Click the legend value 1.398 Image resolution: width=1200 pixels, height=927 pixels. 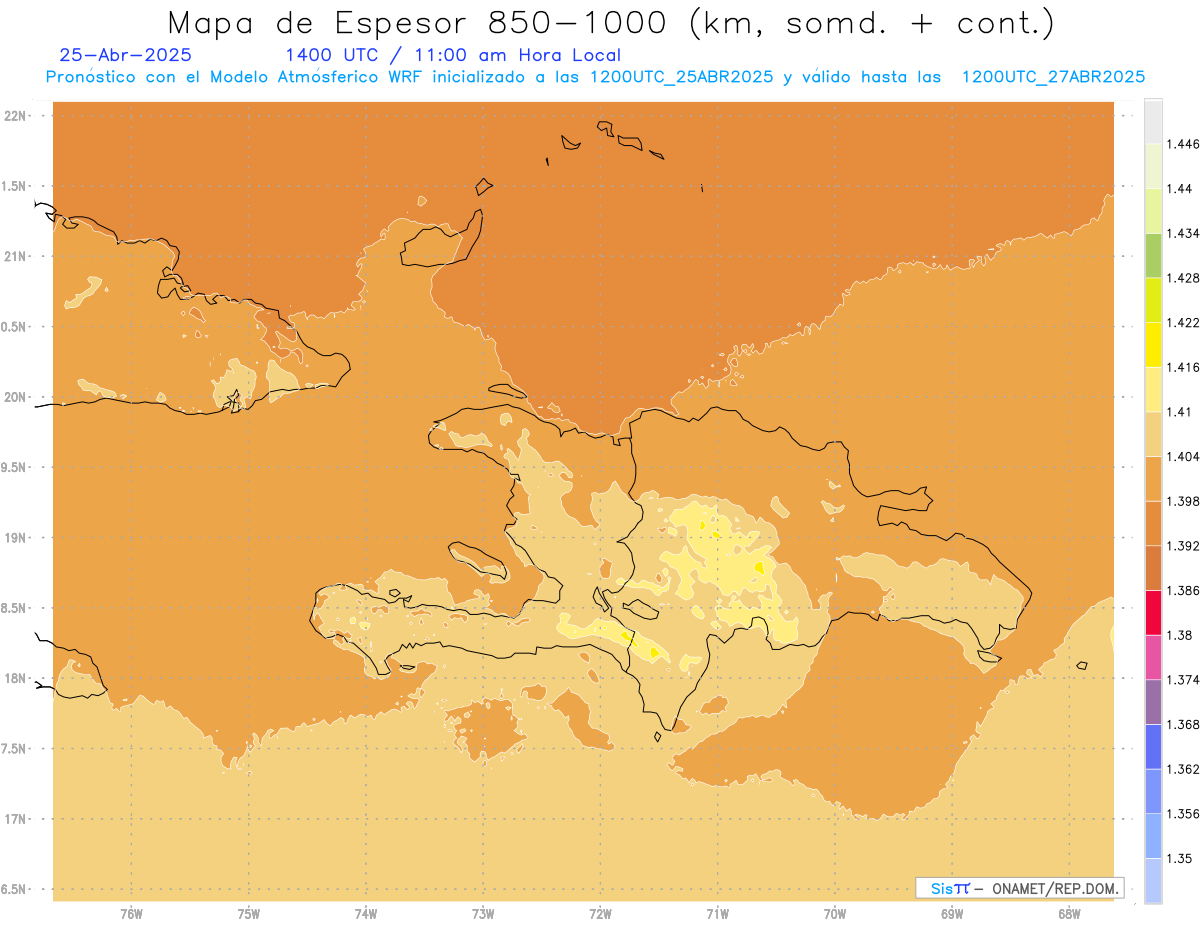pos(1183,501)
